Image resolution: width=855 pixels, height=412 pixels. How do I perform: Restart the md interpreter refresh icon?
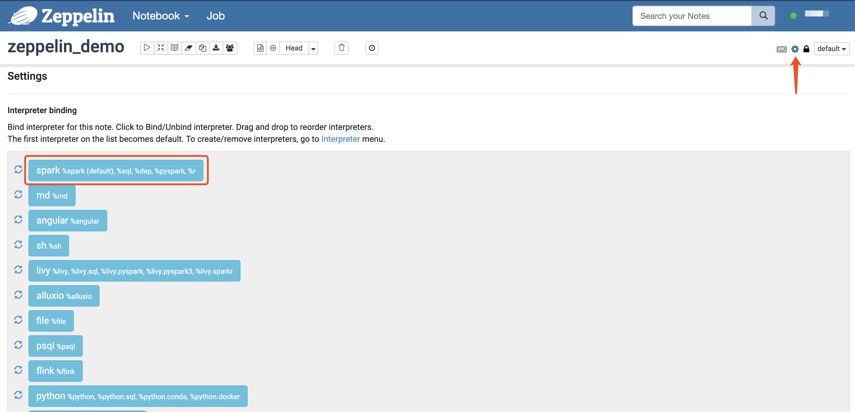(x=18, y=195)
